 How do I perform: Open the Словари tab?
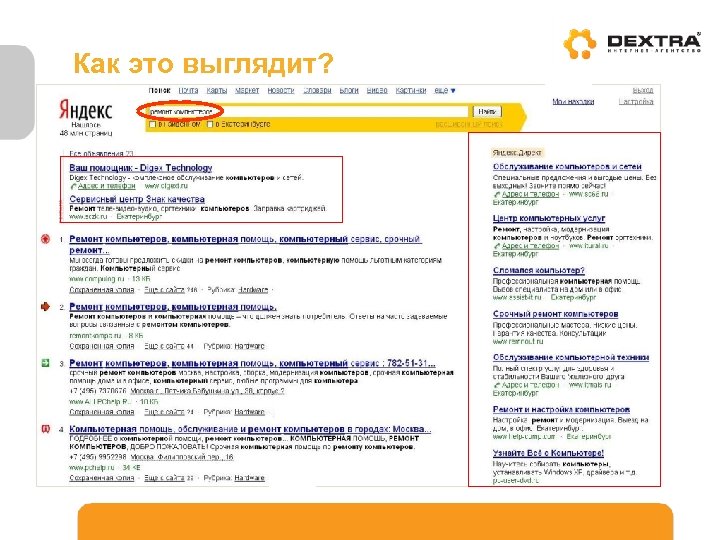(317, 90)
